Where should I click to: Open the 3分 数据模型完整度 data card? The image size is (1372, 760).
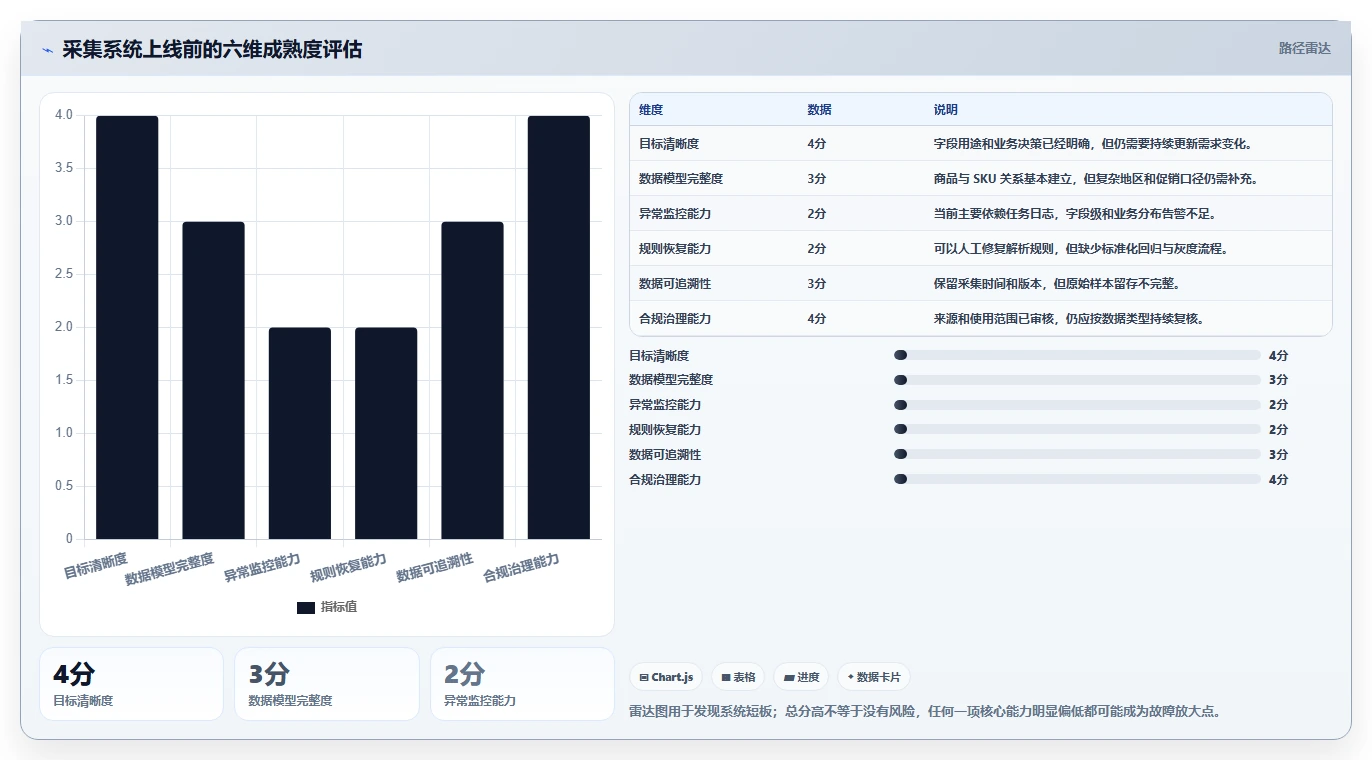(x=327, y=684)
